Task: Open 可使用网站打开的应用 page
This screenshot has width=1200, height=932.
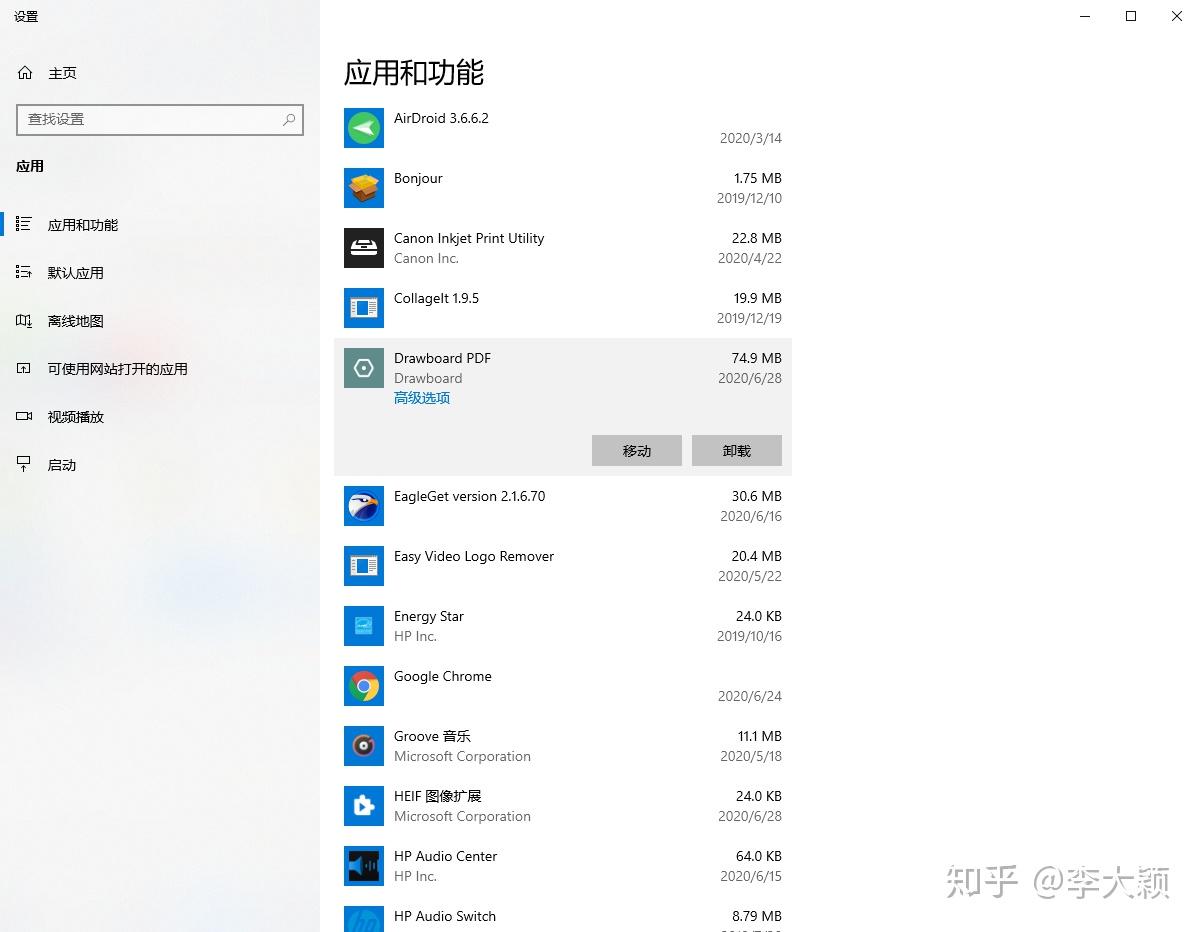Action: pyautogui.click(x=118, y=369)
